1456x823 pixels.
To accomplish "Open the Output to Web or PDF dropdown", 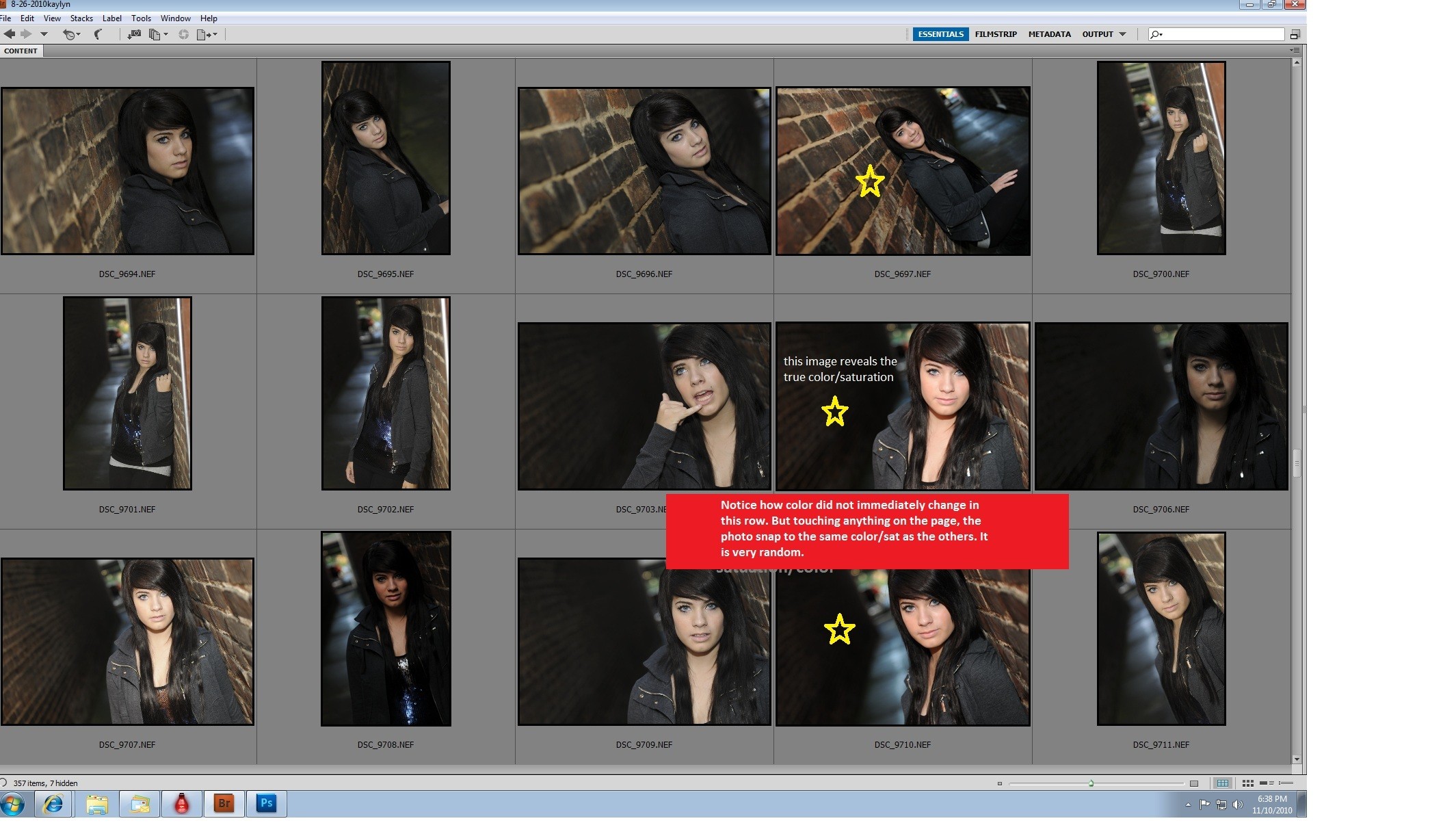I will pyautogui.click(x=207, y=34).
